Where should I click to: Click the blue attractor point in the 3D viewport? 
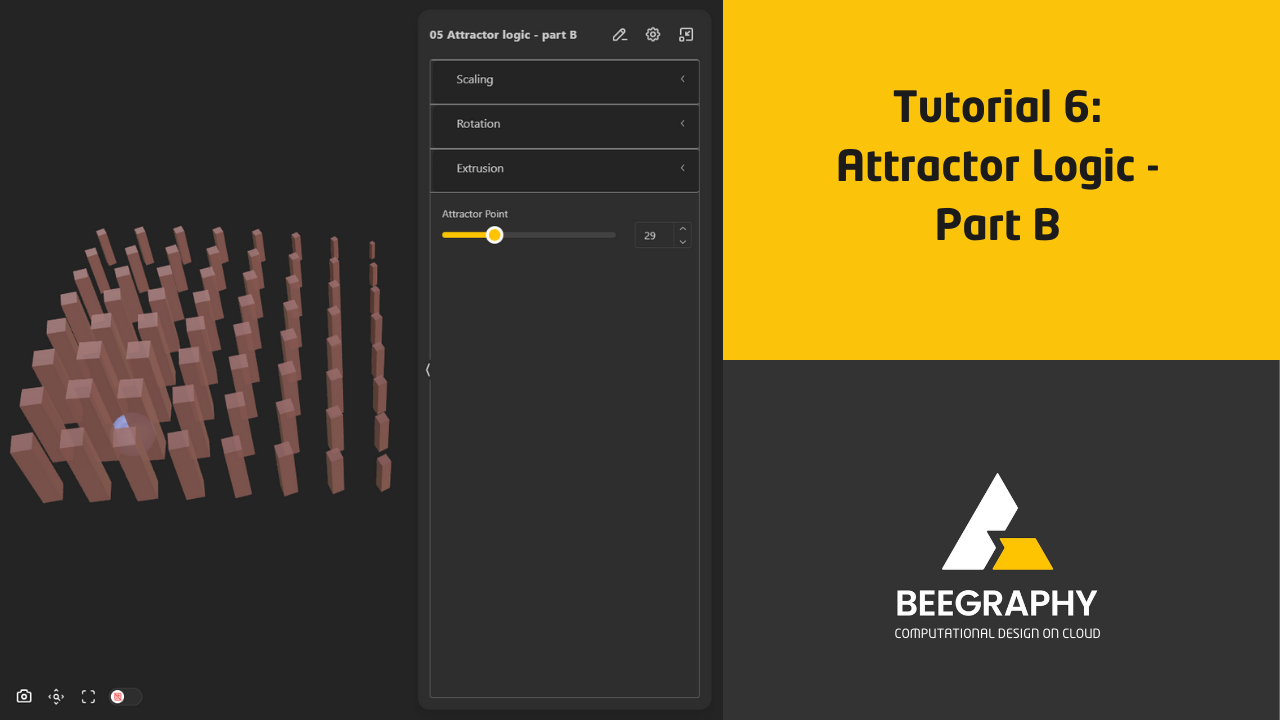121,424
